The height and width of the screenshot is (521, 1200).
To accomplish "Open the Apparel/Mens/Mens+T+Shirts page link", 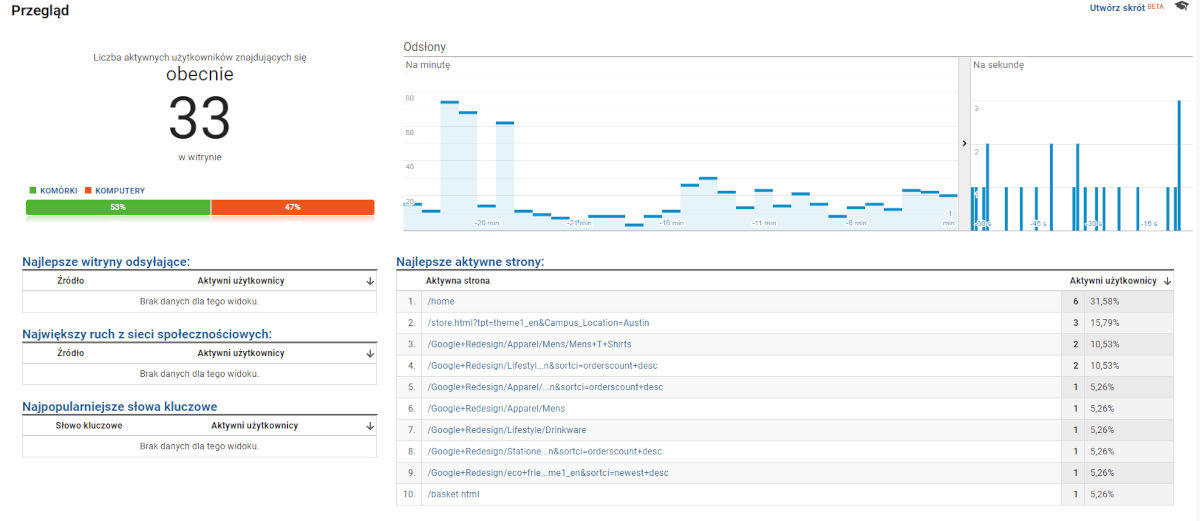I will (x=529, y=344).
